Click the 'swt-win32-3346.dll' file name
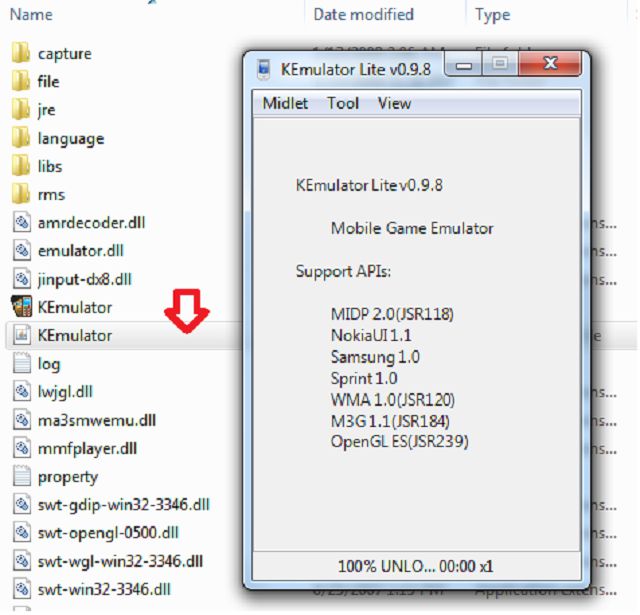The image size is (640, 615). [104, 589]
